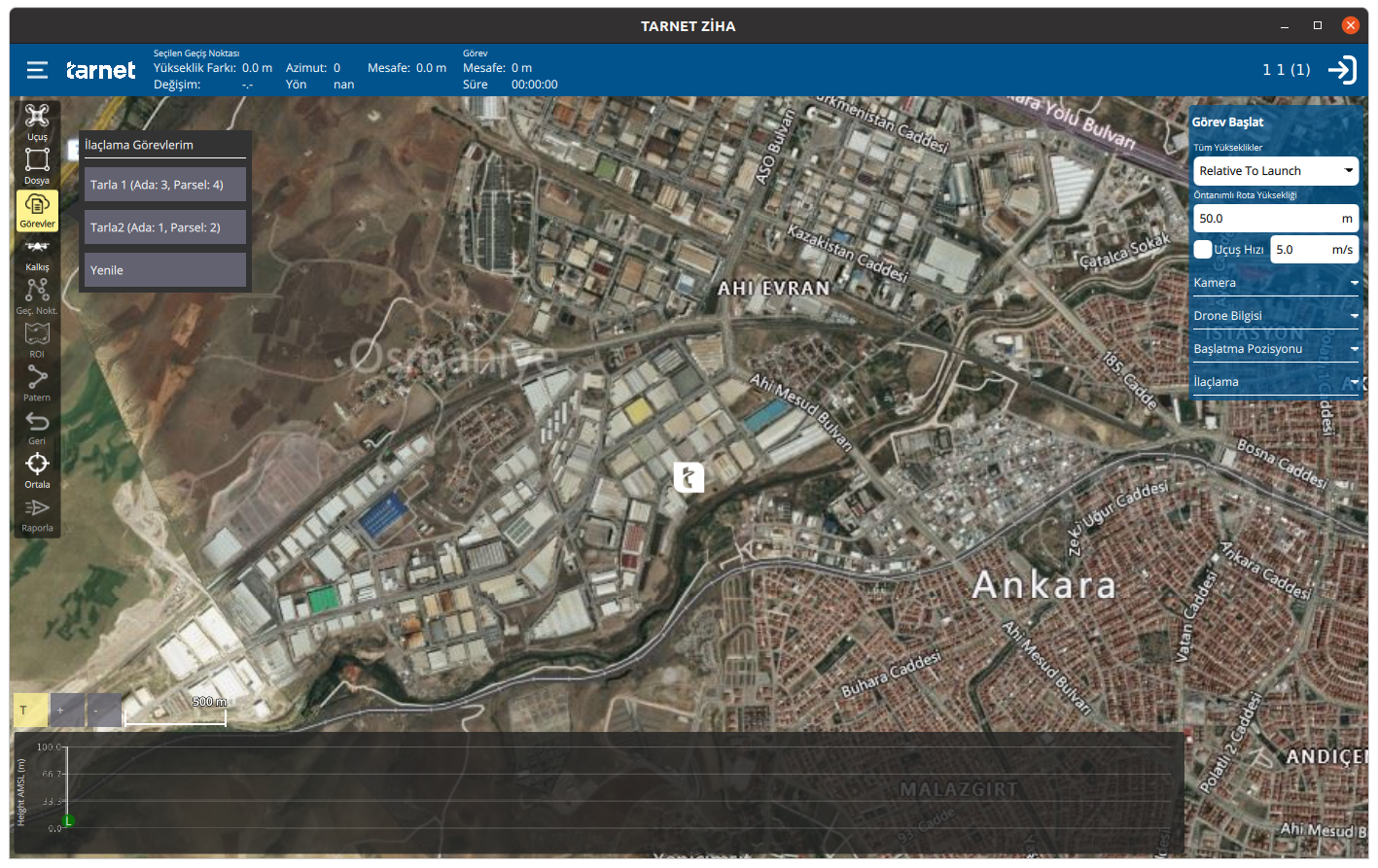Screen dimensions: 1378x868
Task: Open the Relative To Launch dropdown
Action: 1276,171
